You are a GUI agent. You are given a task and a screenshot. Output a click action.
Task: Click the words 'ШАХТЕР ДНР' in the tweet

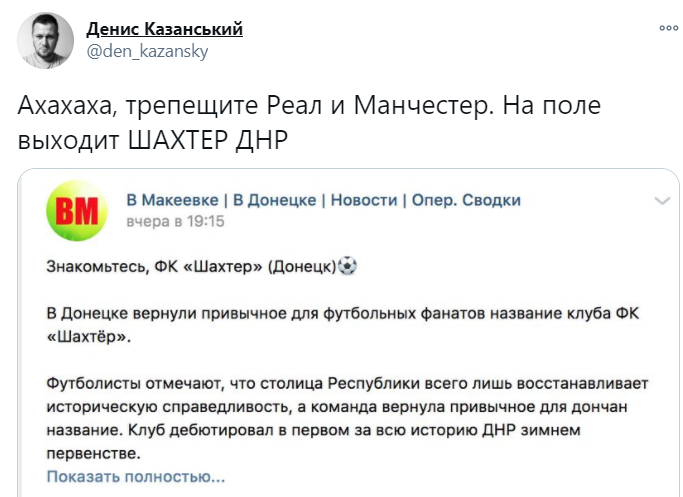[x=208, y=140]
